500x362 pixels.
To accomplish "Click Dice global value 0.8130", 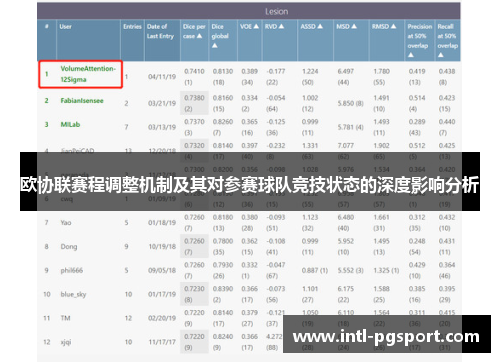I will [223, 71].
